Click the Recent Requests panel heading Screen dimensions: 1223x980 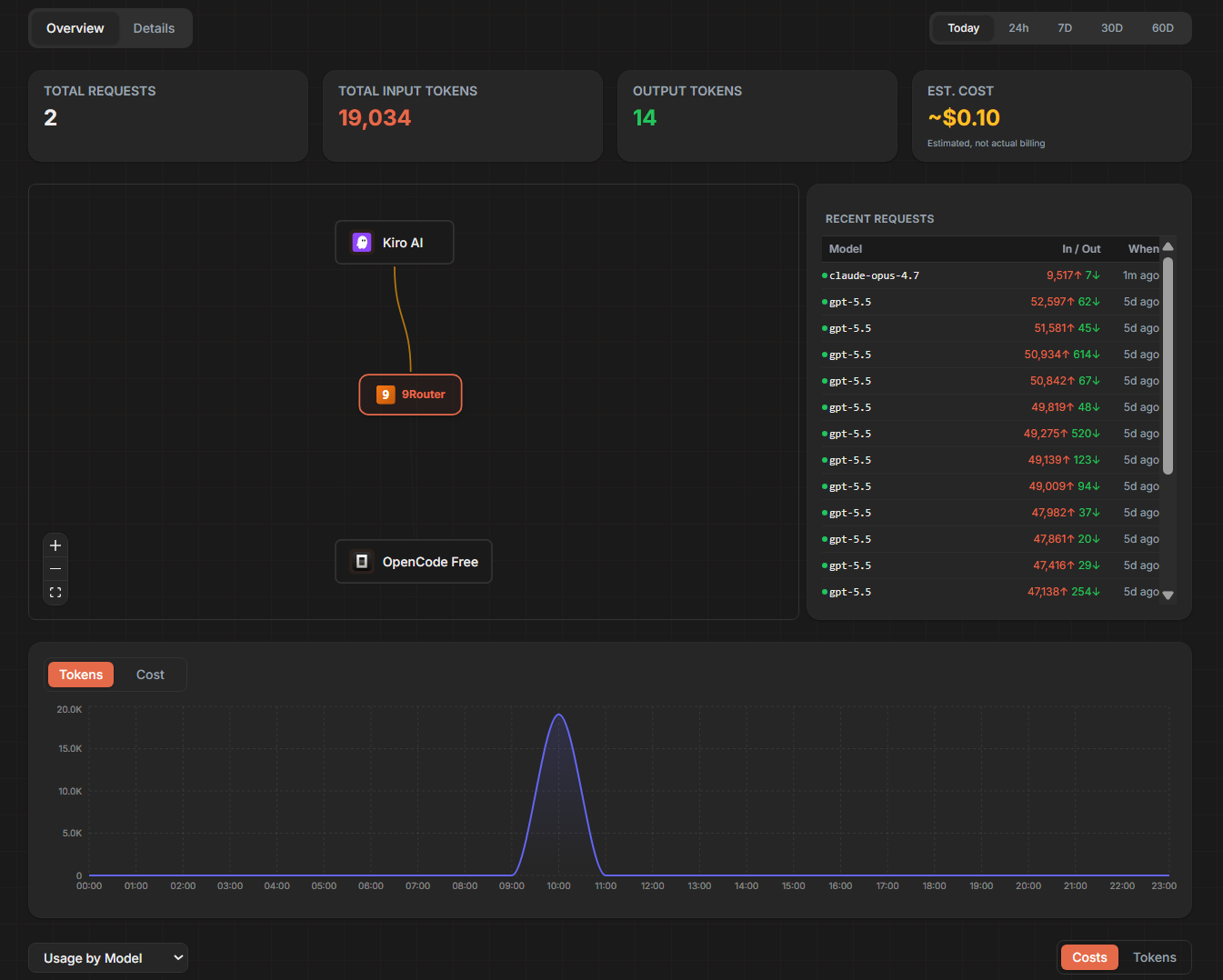tap(879, 219)
